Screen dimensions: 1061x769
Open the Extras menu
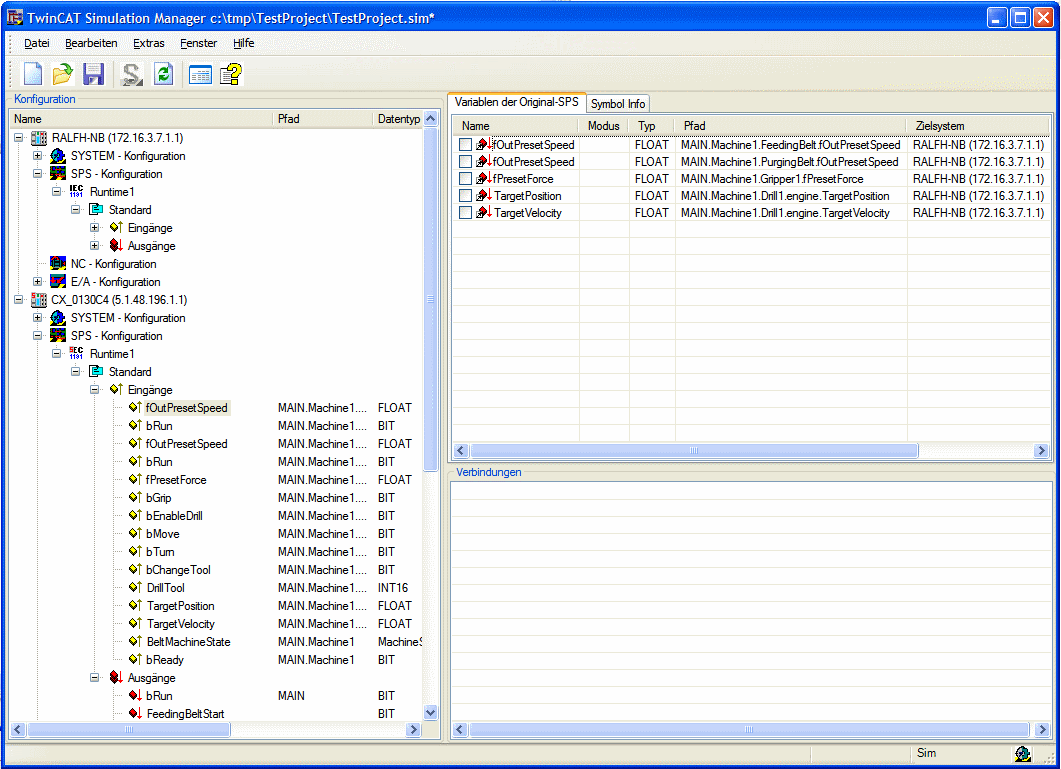tap(148, 43)
